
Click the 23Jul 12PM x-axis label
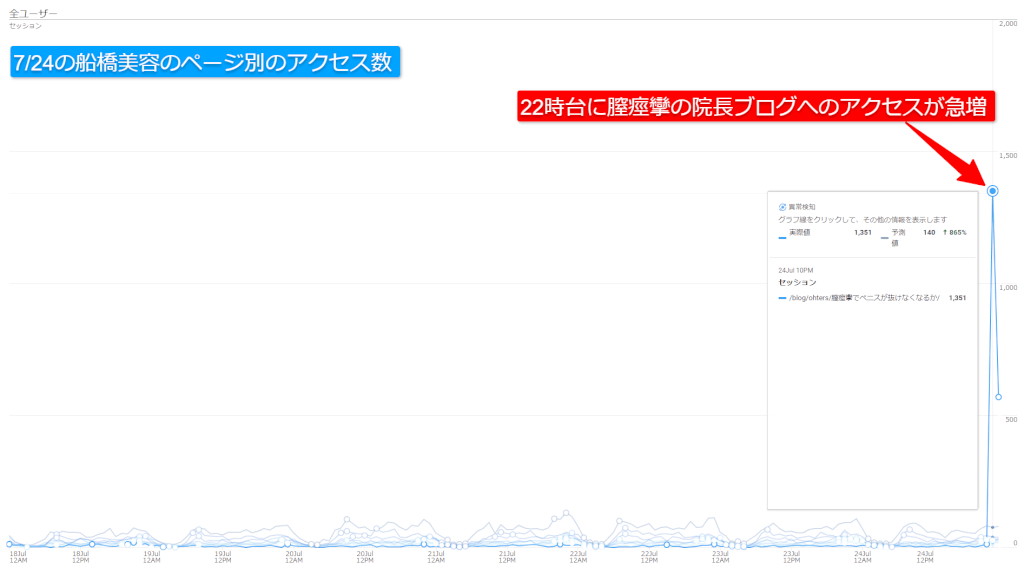pyautogui.click(x=792, y=557)
